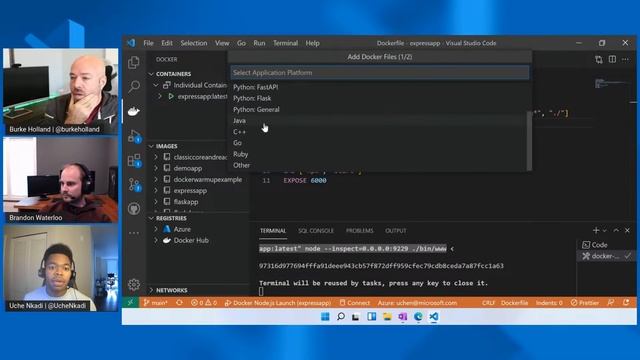This screenshot has width=640, height=360.
Task: Click the main branch in status bar
Action: tap(156, 303)
